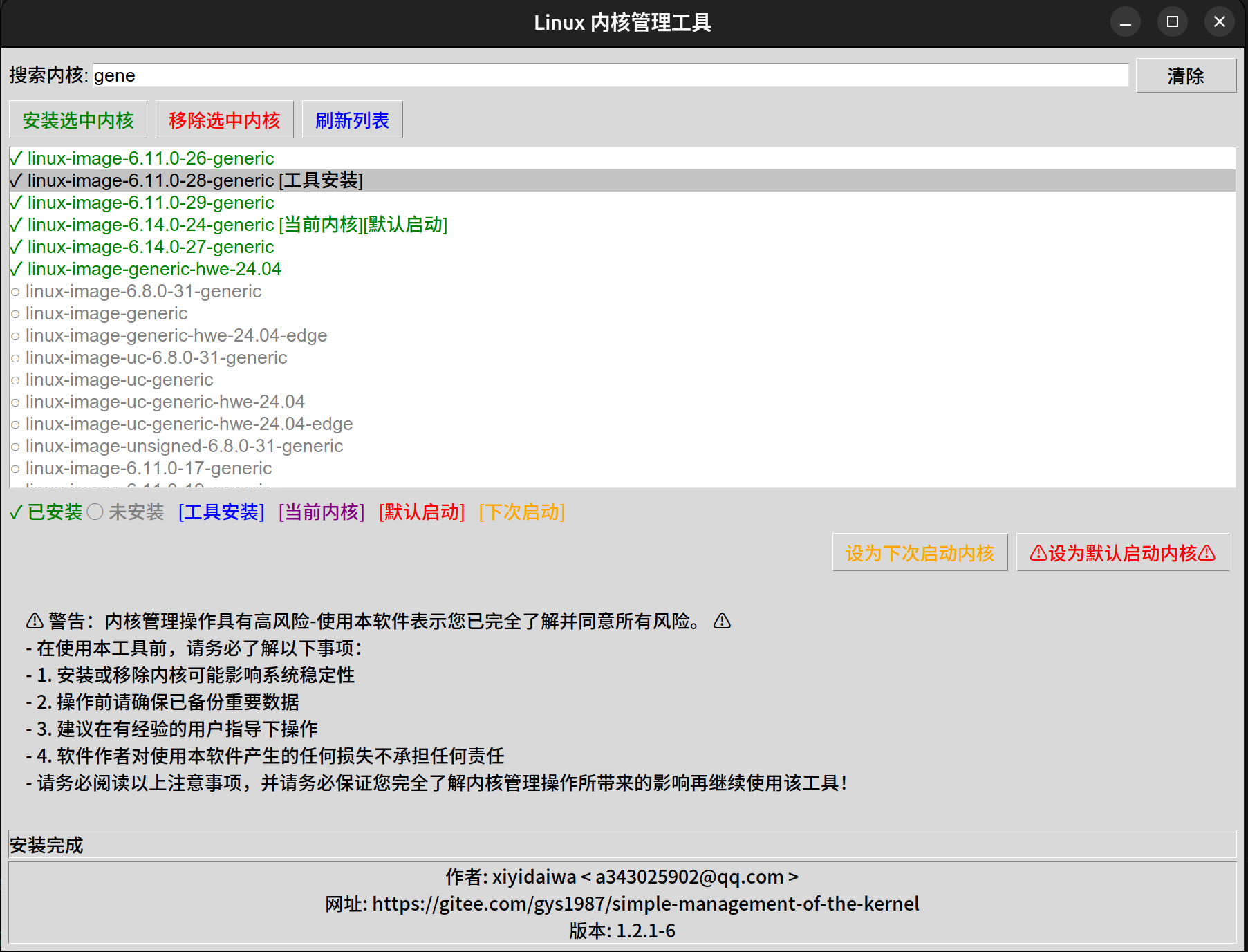This screenshot has height=952, width=1248.
Task: Click the red 移除选中内核 button
Action: (x=225, y=120)
